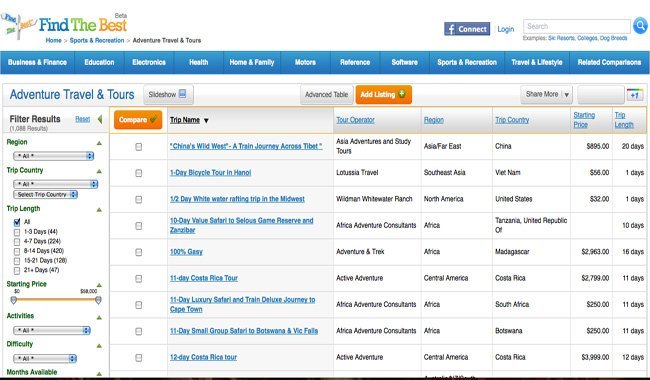This screenshot has height=380, width=650.
Task: Sort by Trip Country column header
Action: click(x=512, y=120)
